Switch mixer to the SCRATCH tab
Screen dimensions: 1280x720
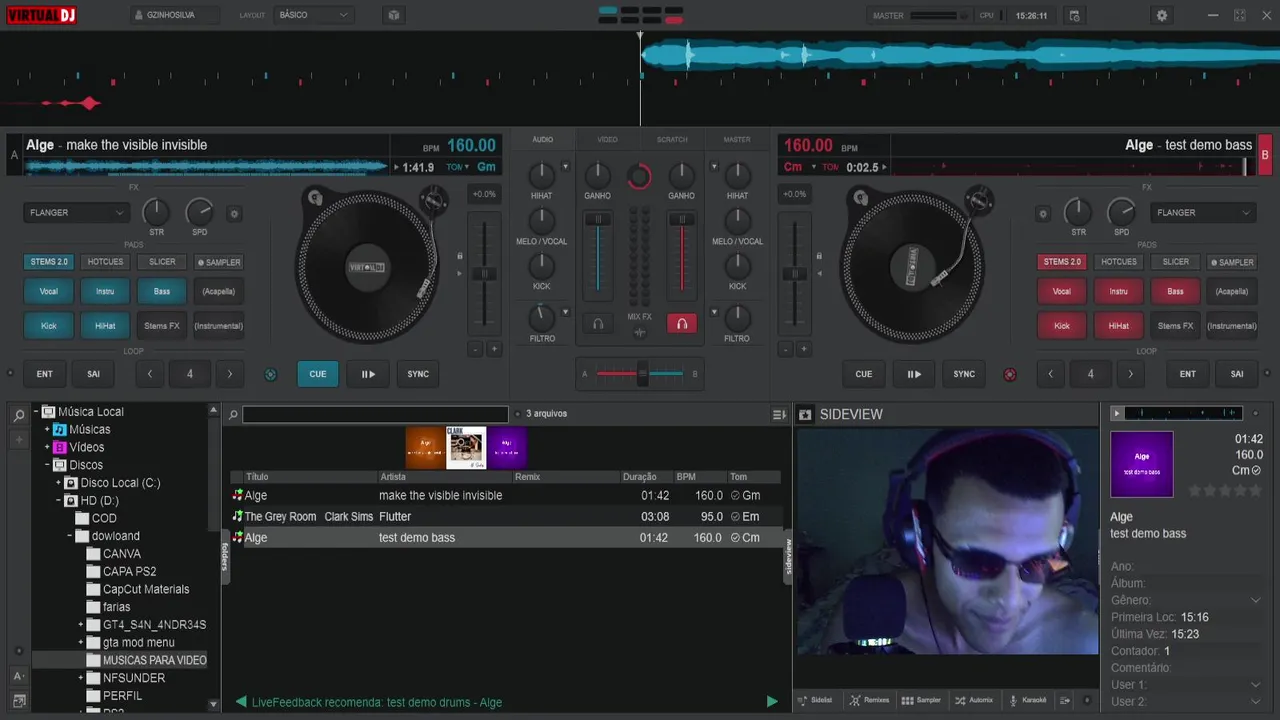click(x=672, y=140)
